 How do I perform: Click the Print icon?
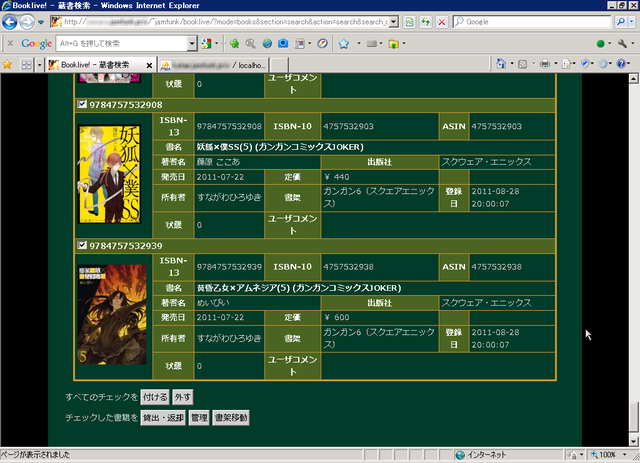(545, 64)
